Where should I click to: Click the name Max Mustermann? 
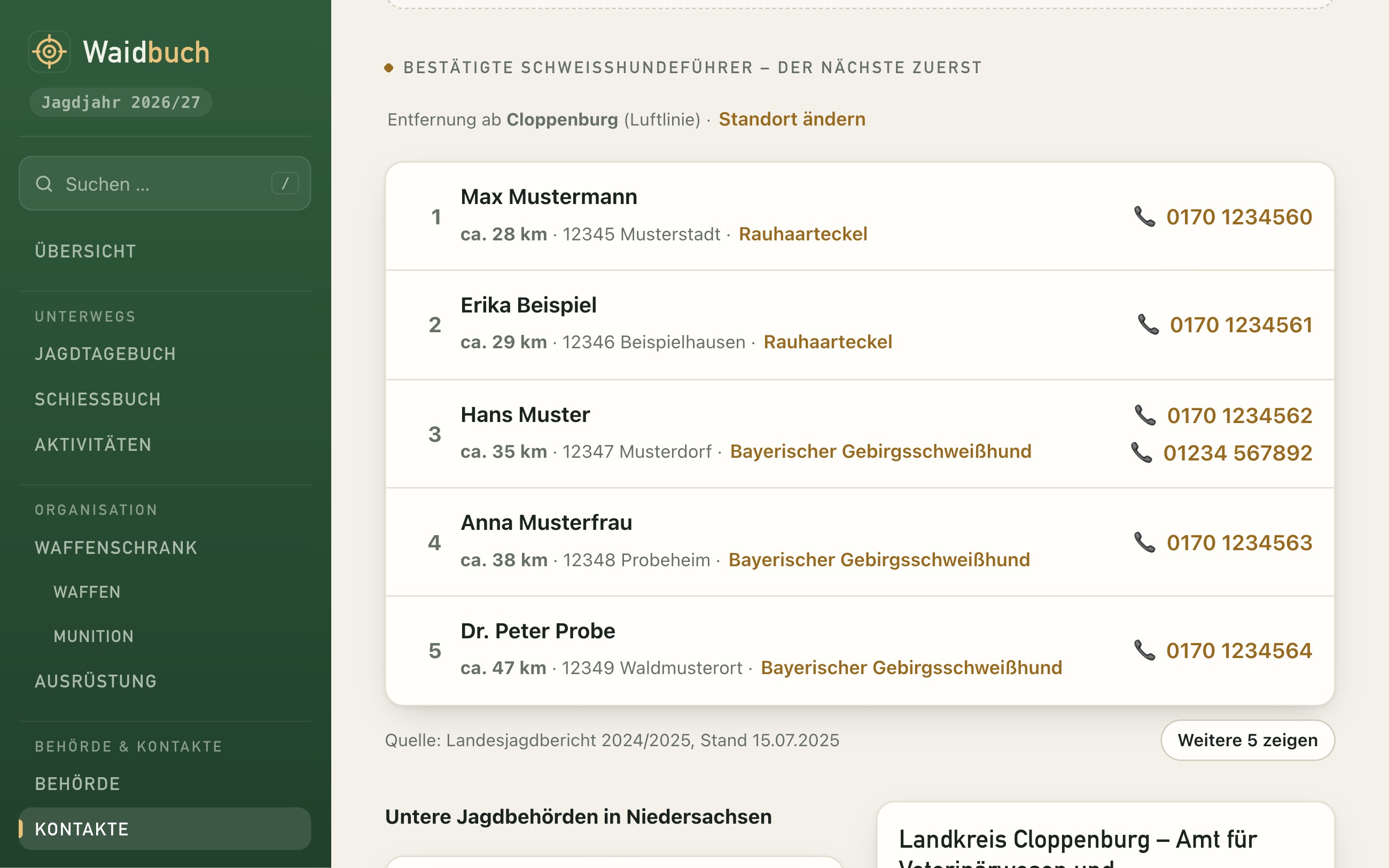pyautogui.click(x=549, y=197)
